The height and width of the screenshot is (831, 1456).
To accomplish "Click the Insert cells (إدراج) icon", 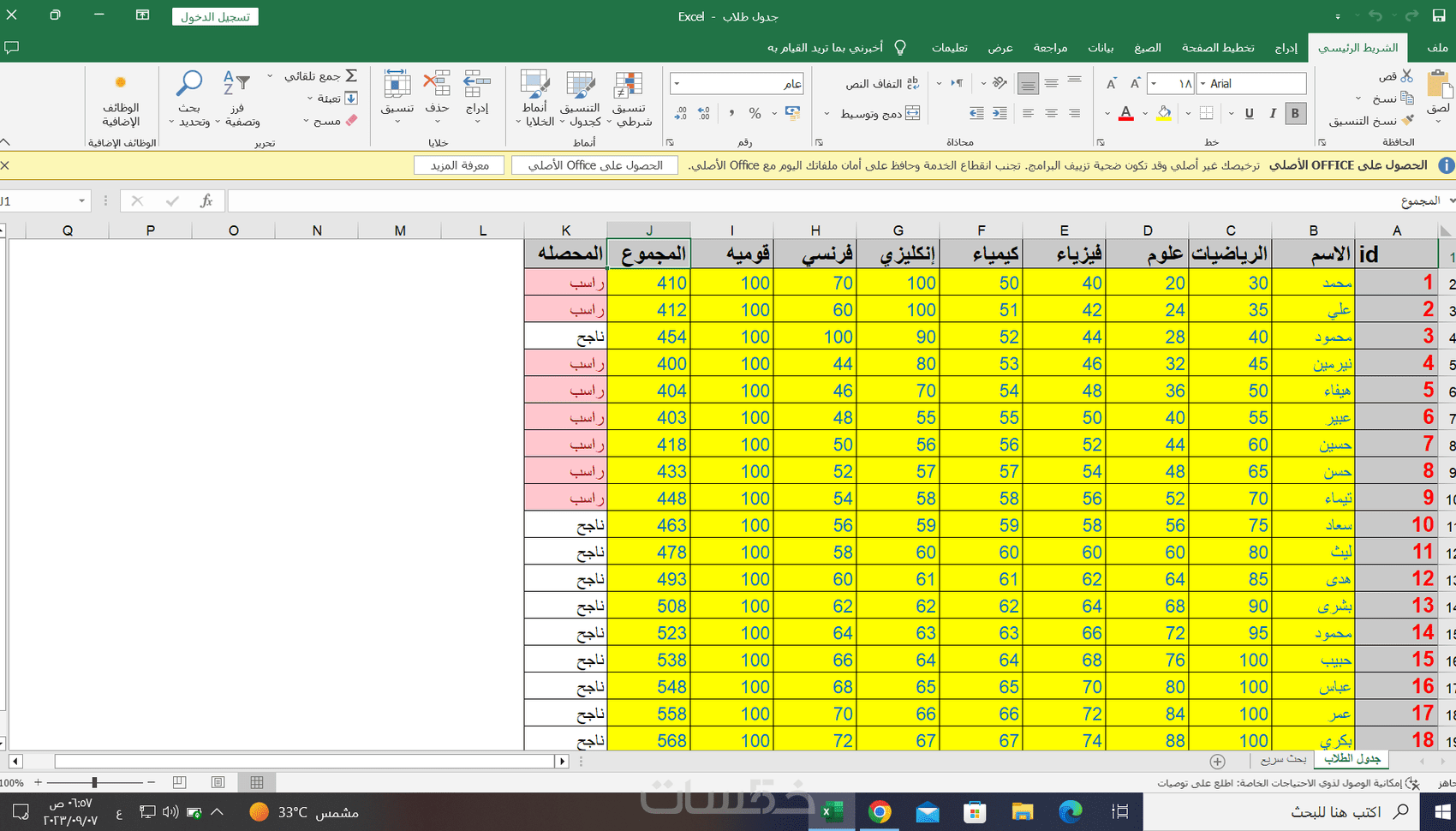I will click(477, 84).
